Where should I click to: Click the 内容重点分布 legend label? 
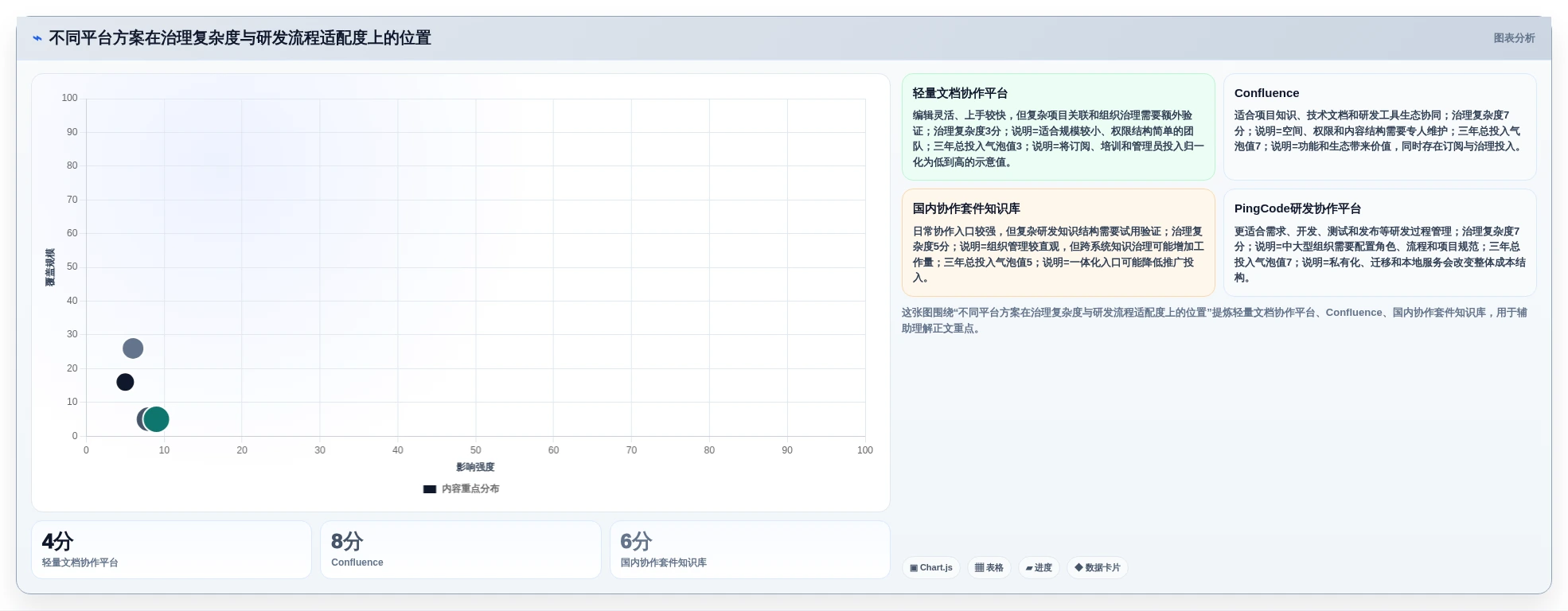click(x=470, y=489)
